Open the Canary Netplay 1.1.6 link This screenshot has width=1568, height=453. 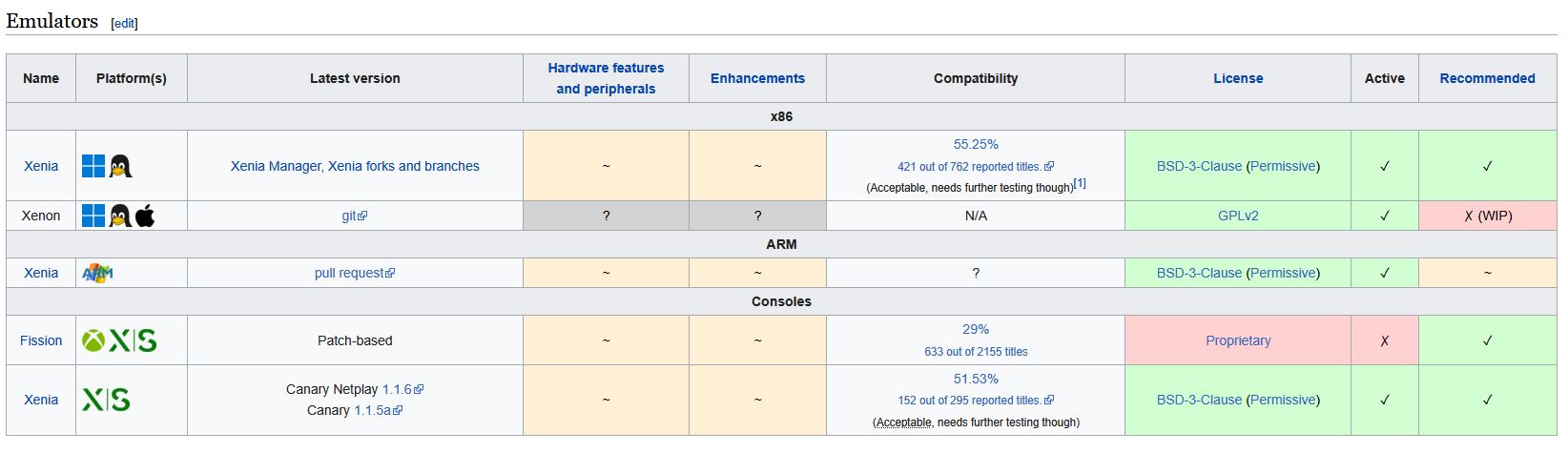tap(402, 389)
